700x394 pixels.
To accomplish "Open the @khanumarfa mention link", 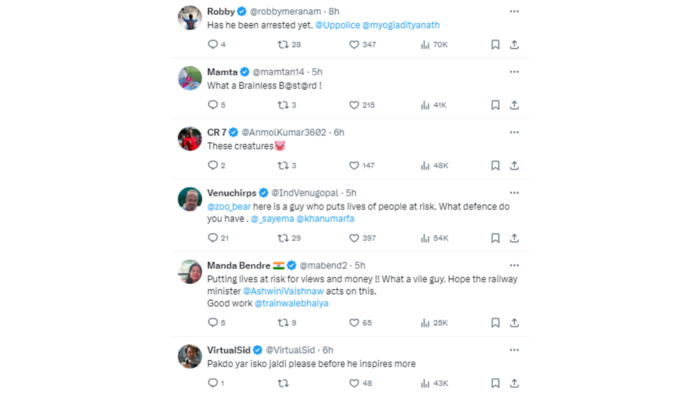I will (x=325, y=219).
